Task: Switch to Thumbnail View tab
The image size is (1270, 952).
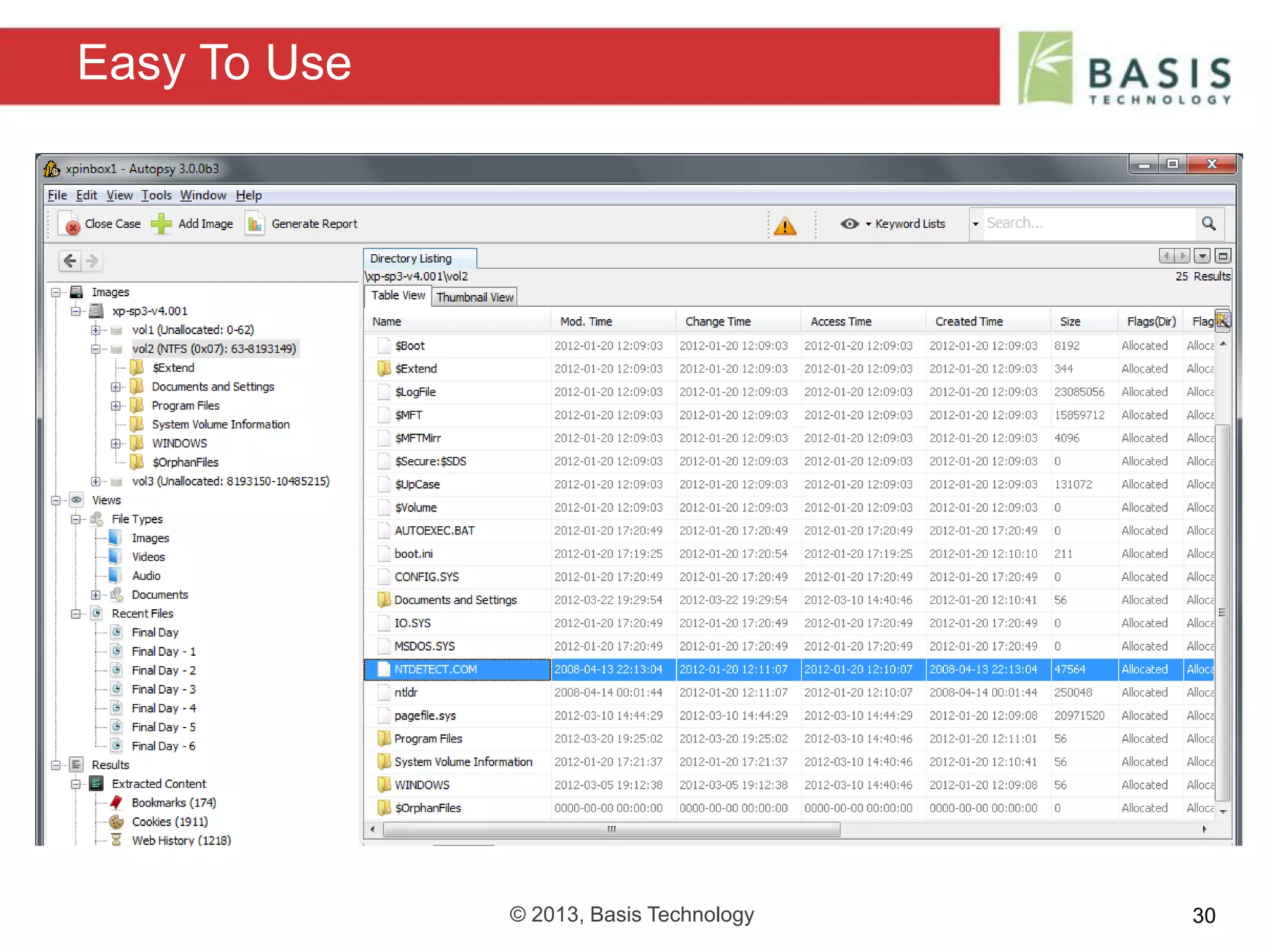Action: 474,297
